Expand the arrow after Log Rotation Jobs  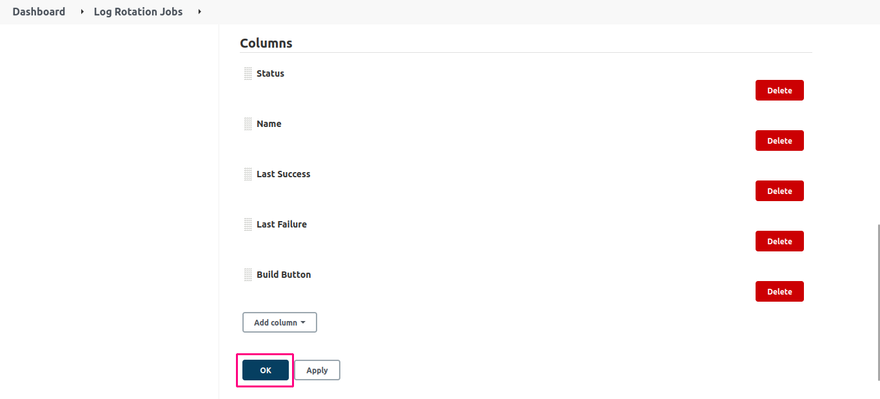pyautogui.click(x=199, y=12)
